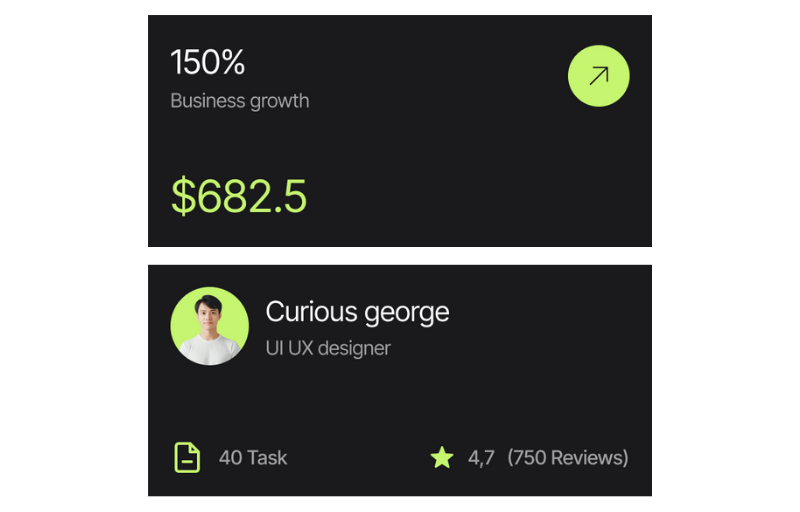Open the Curious george profile name
The width and height of the screenshot is (800, 512).
357,312
